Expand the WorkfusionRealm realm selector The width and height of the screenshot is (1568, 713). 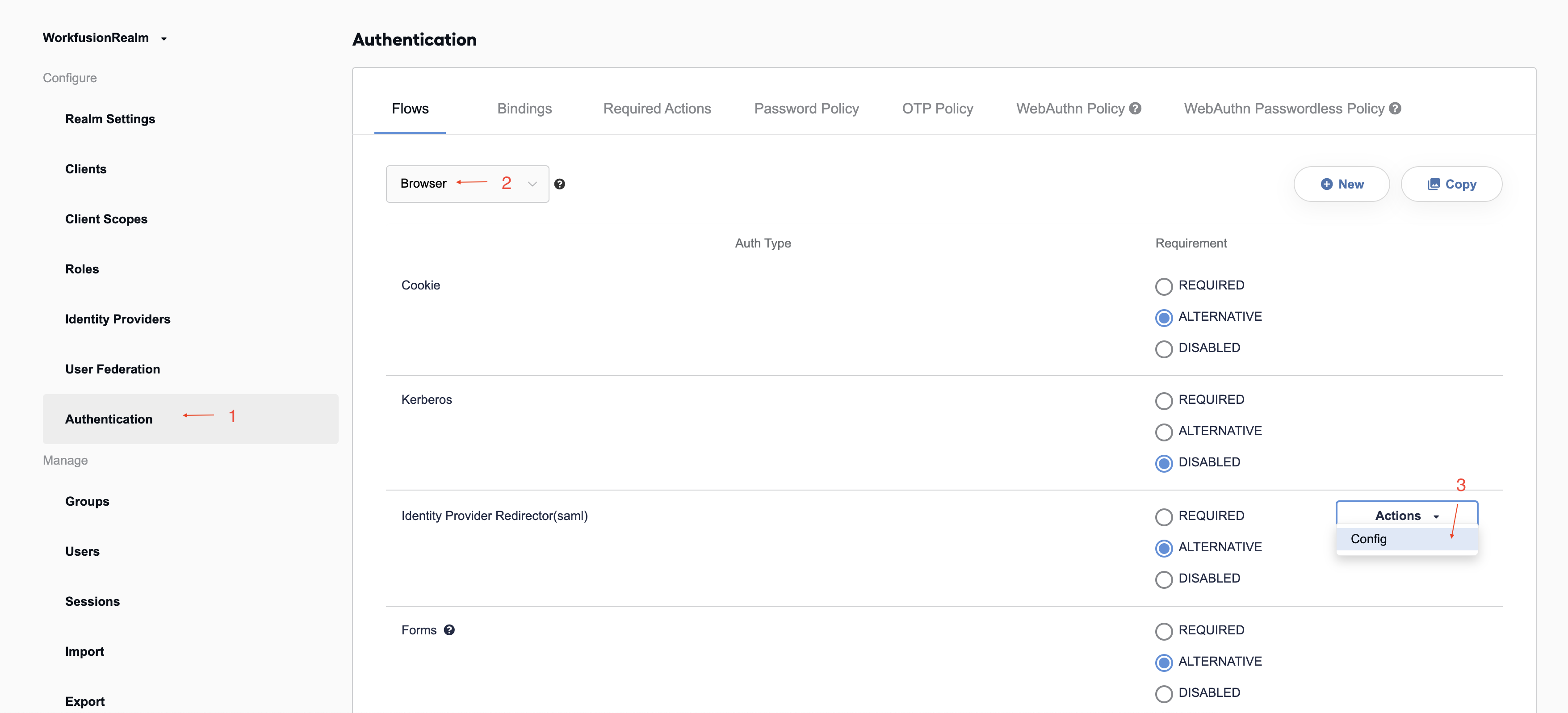(105, 38)
